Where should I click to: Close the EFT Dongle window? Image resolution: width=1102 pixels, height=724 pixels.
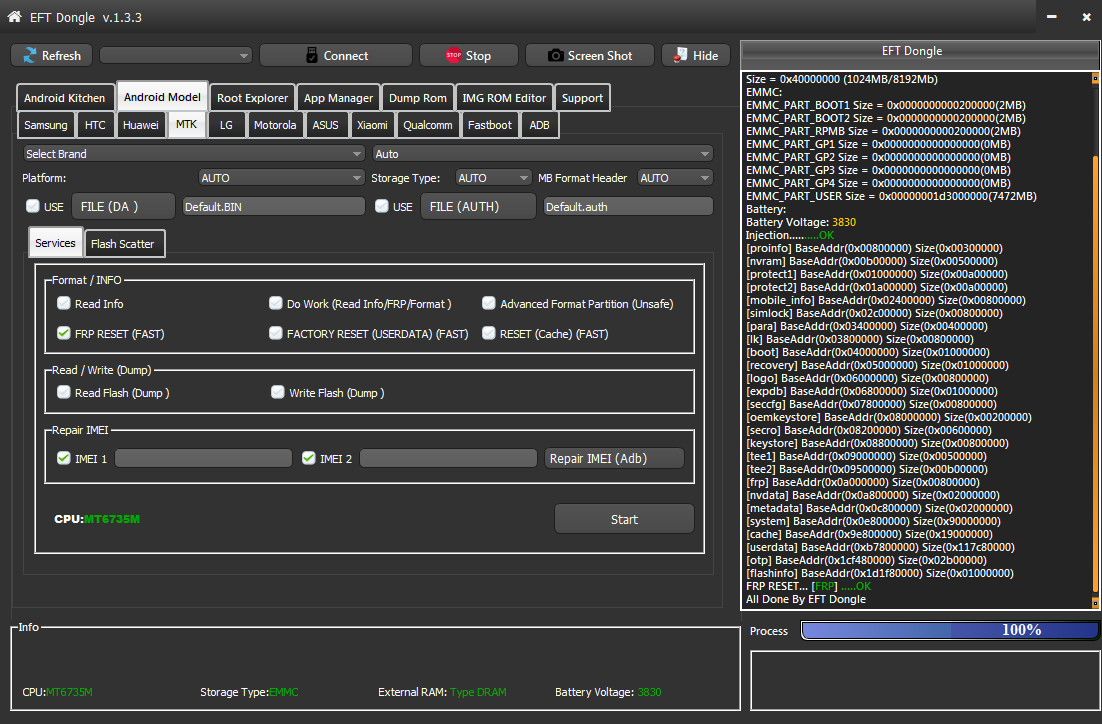tap(1086, 17)
